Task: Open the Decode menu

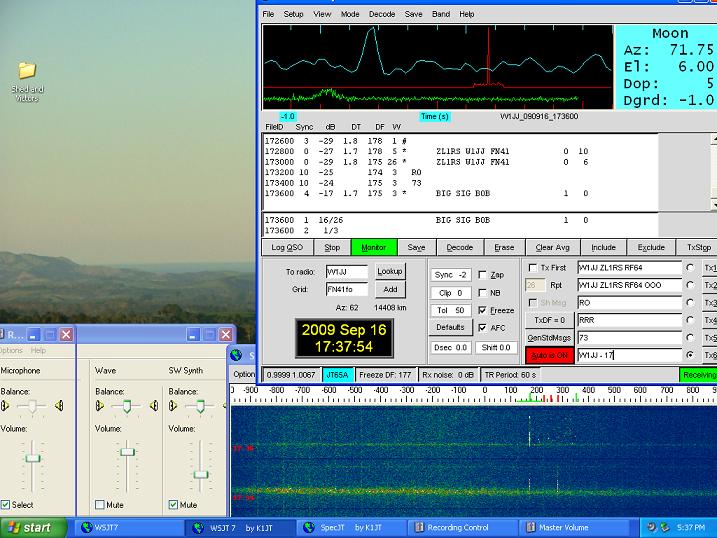Action: click(382, 15)
